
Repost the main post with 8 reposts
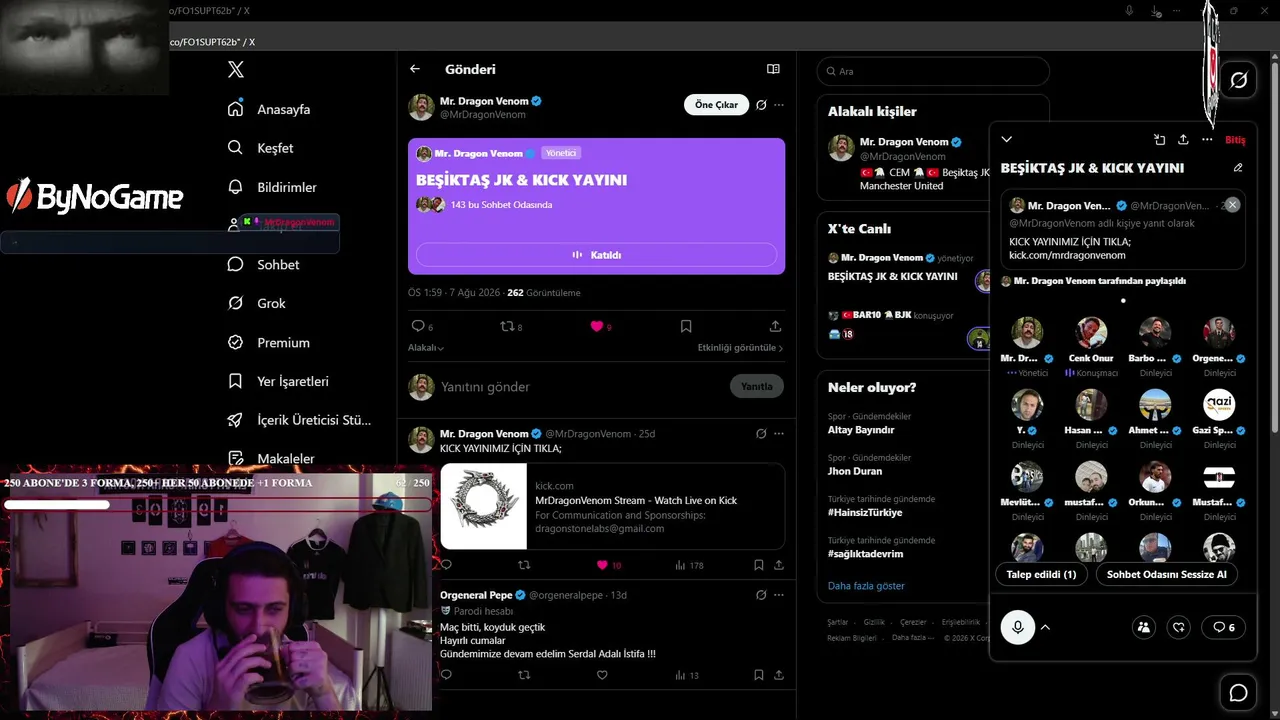click(x=507, y=326)
